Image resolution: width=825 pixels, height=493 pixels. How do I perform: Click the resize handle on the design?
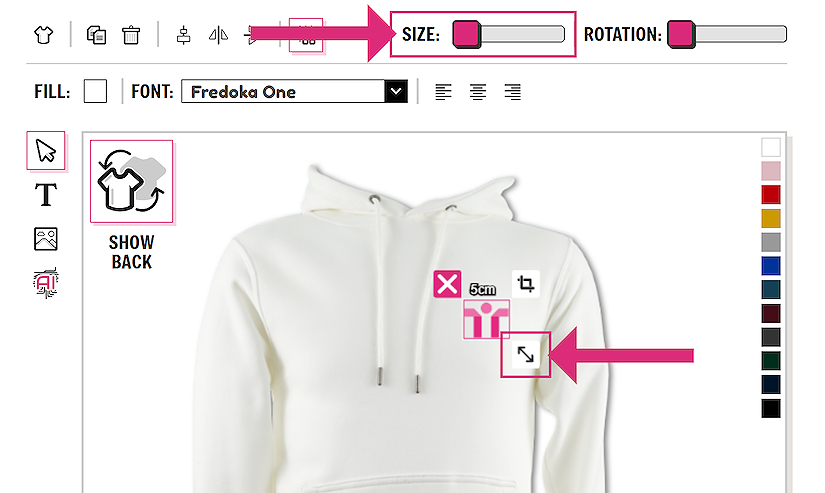[x=526, y=355]
